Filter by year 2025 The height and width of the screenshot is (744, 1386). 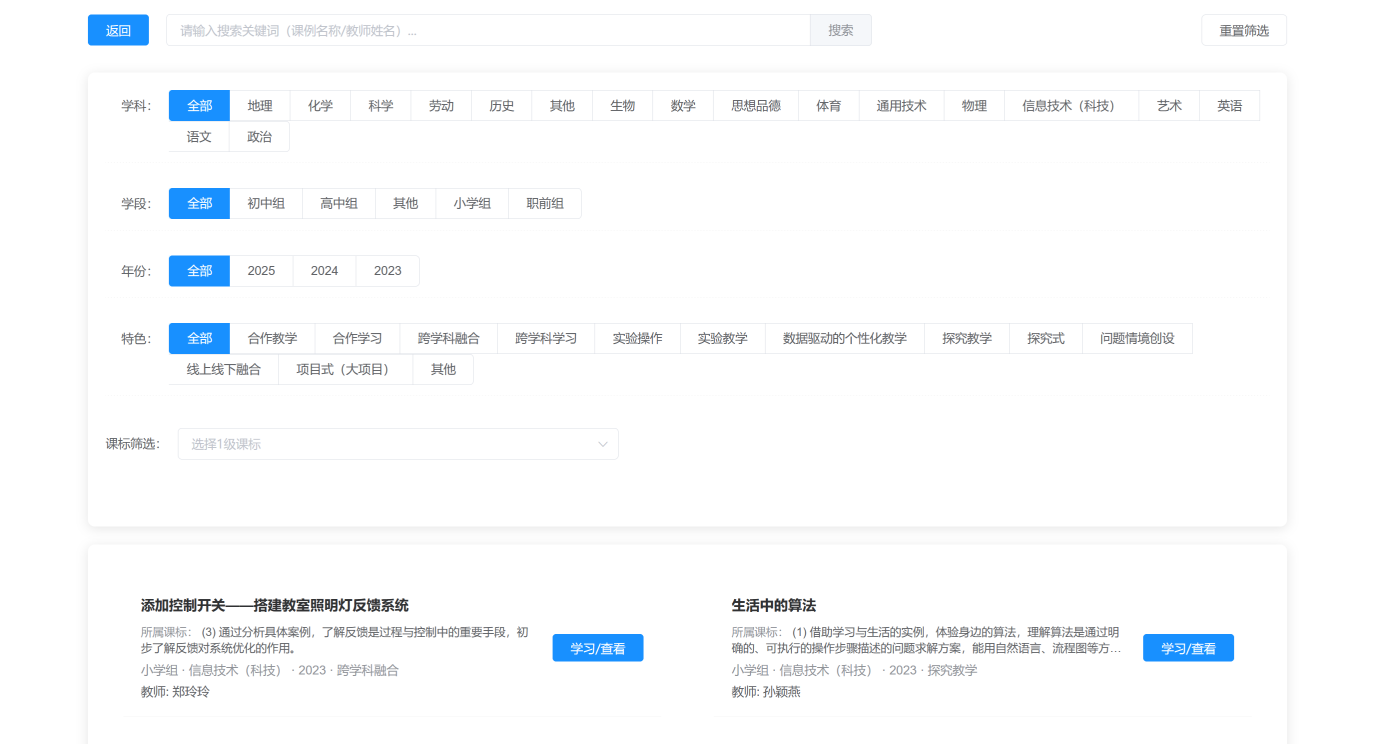pyautogui.click(x=261, y=271)
